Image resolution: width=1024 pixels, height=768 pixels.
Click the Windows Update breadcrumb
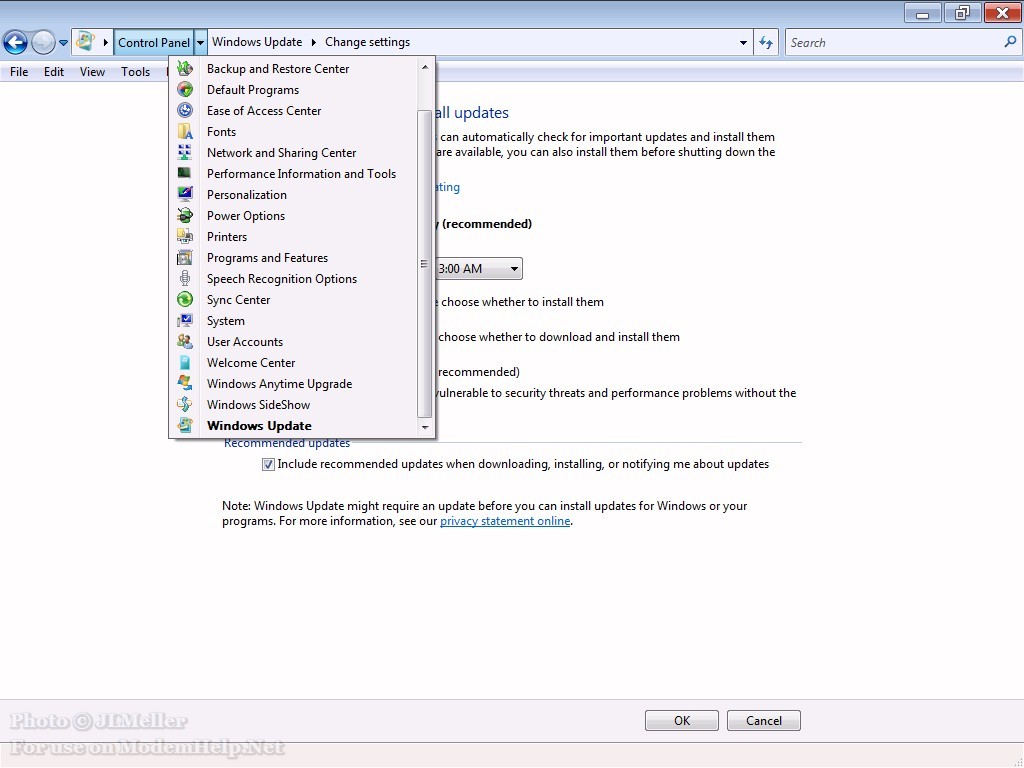(x=257, y=42)
